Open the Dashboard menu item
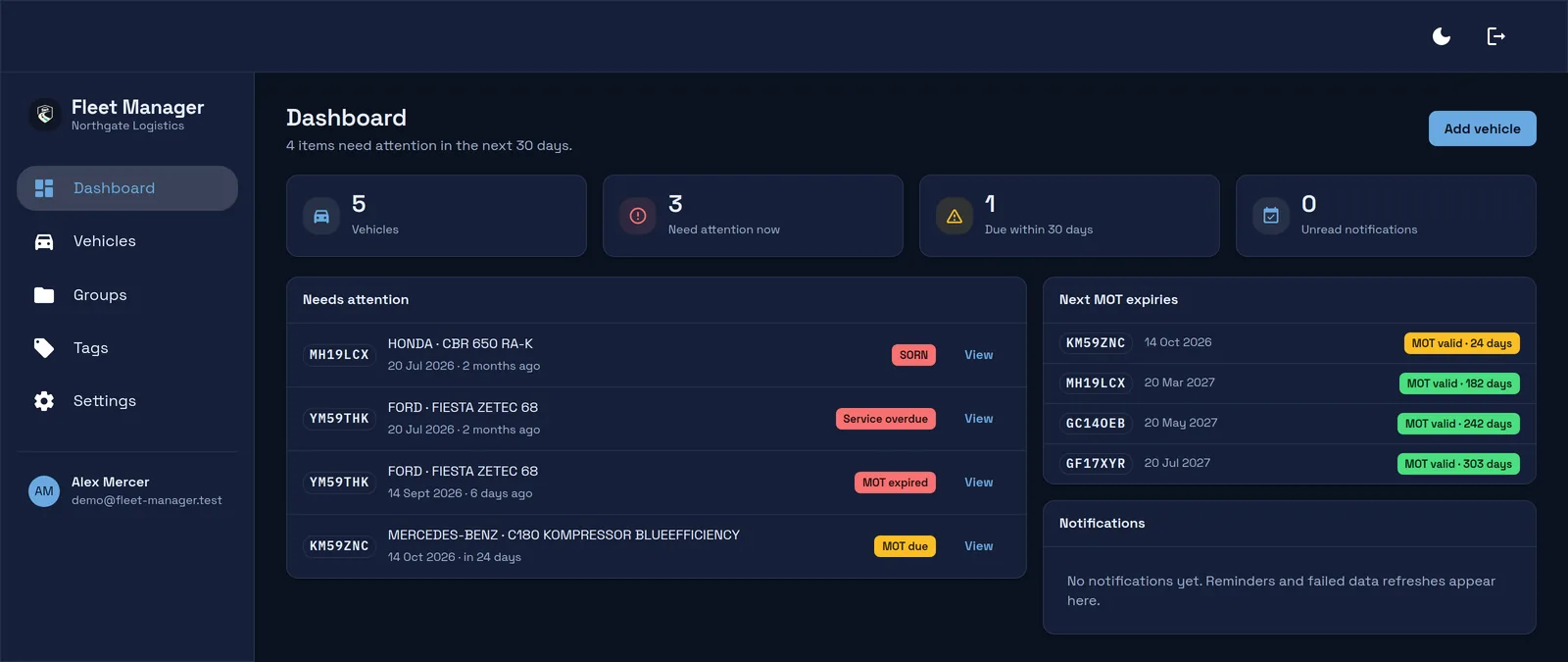Viewport: 1568px width, 662px height. [x=127, y=188]
